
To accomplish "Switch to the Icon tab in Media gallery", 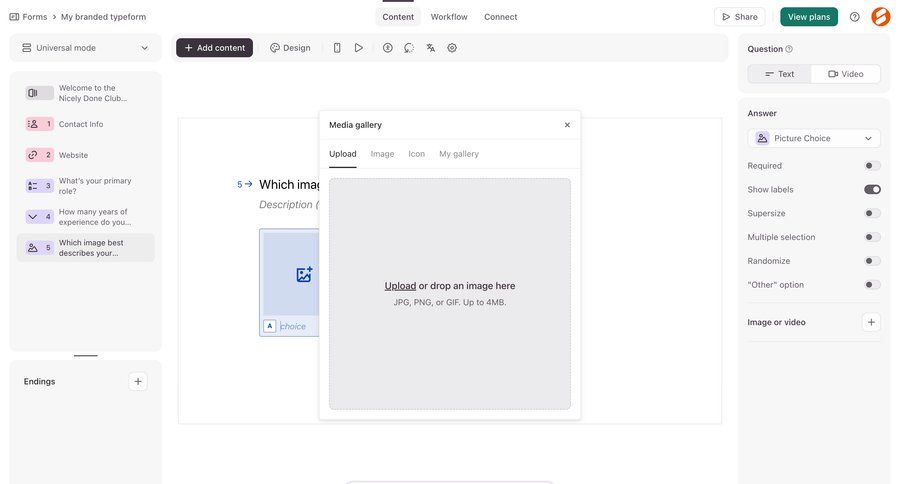I will [417, 154].
